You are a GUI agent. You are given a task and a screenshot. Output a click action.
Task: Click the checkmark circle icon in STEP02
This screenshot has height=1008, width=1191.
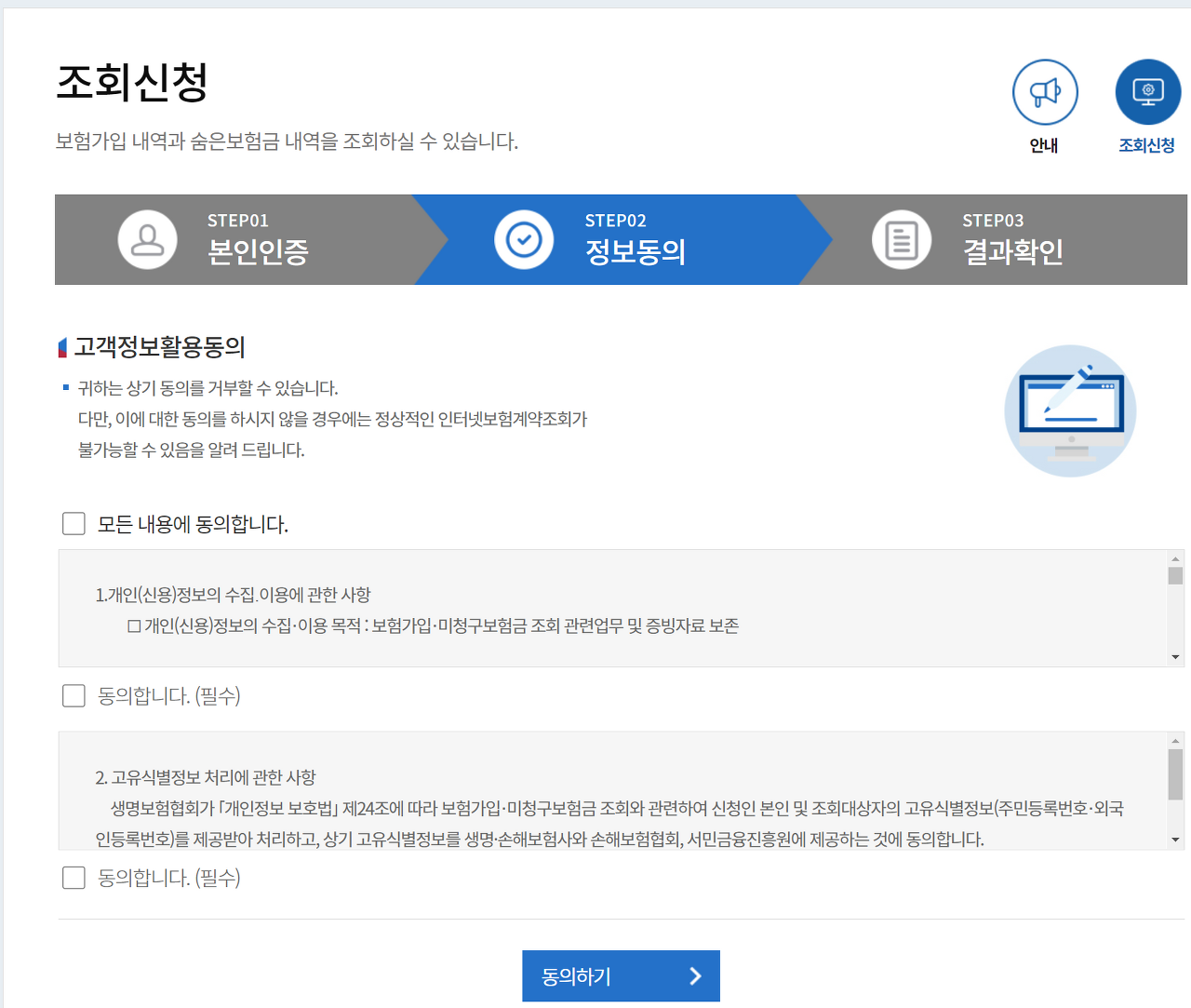(x=524, y=240)
